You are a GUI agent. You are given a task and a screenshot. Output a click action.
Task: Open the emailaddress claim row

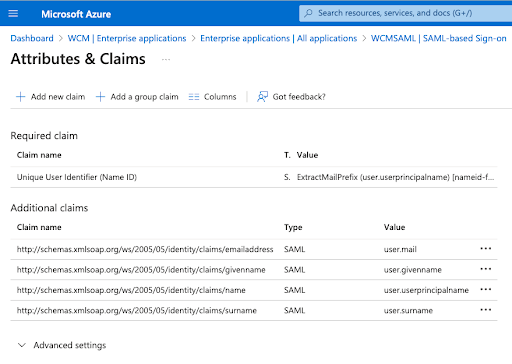coord(254,249)
